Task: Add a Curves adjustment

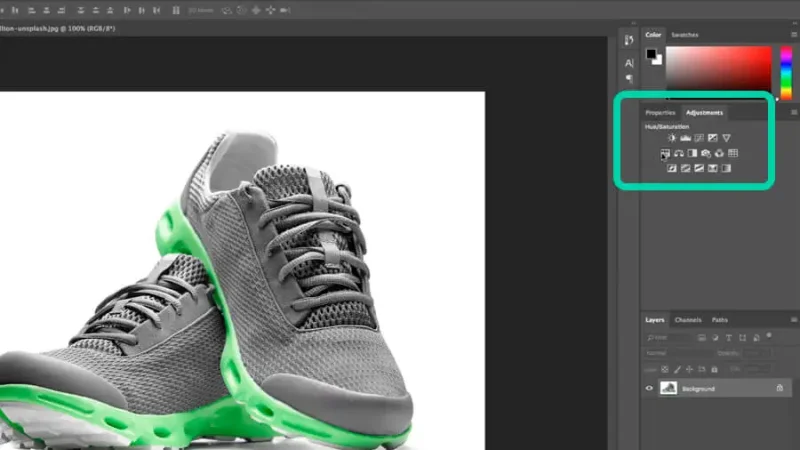Action: tap(699, 138)
